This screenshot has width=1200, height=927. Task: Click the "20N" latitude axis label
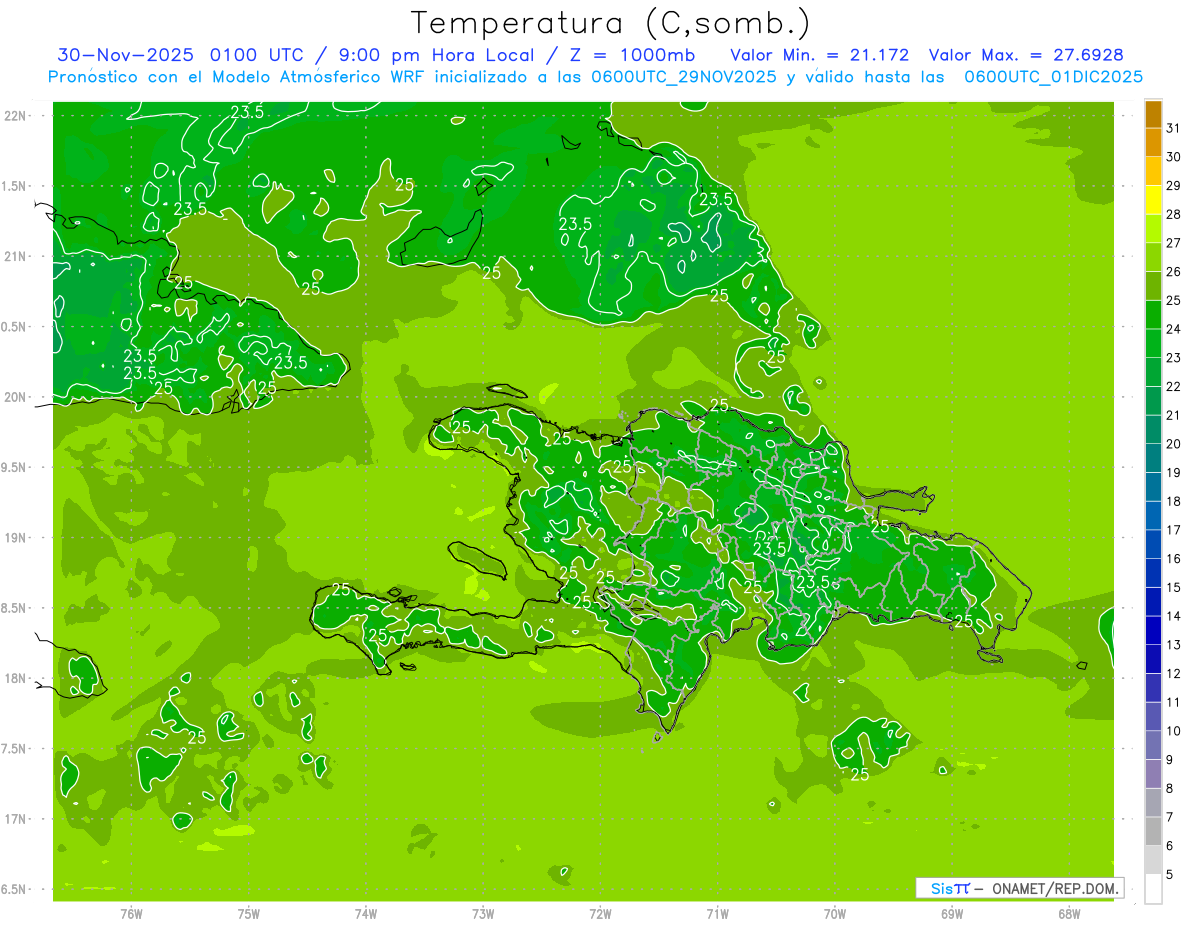coord(17,397)
